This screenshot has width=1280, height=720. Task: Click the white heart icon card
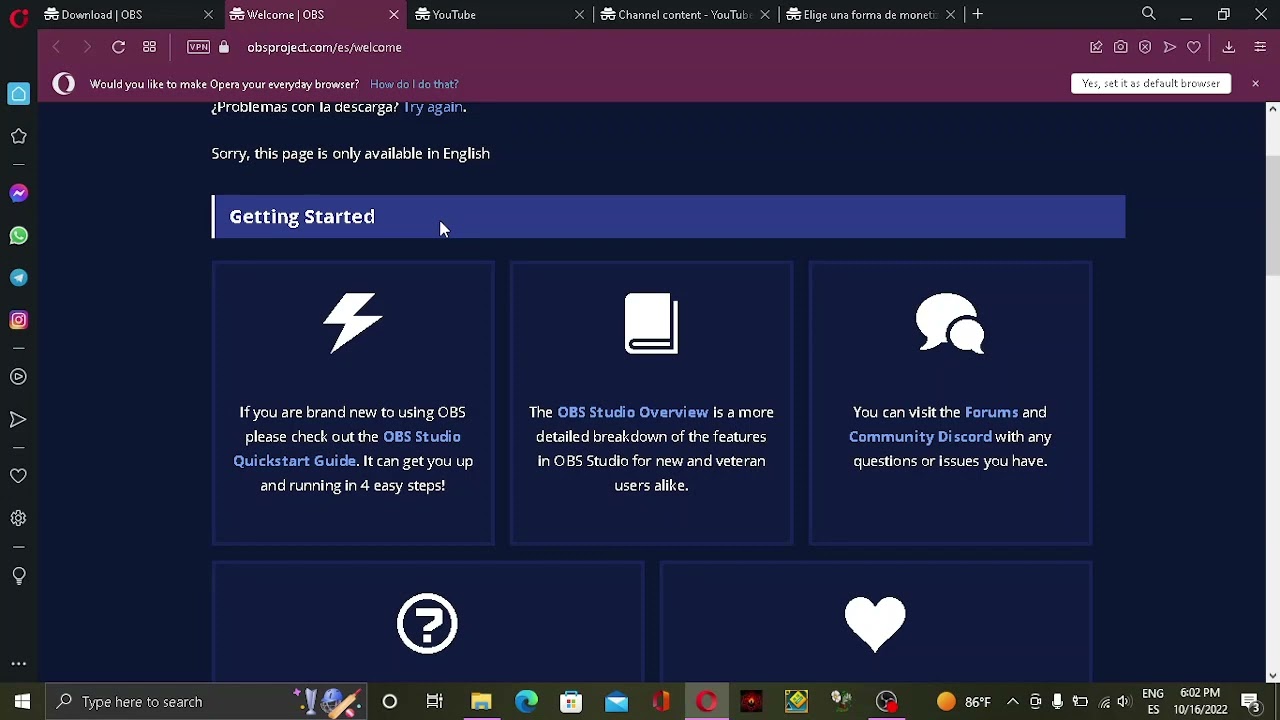875,624
